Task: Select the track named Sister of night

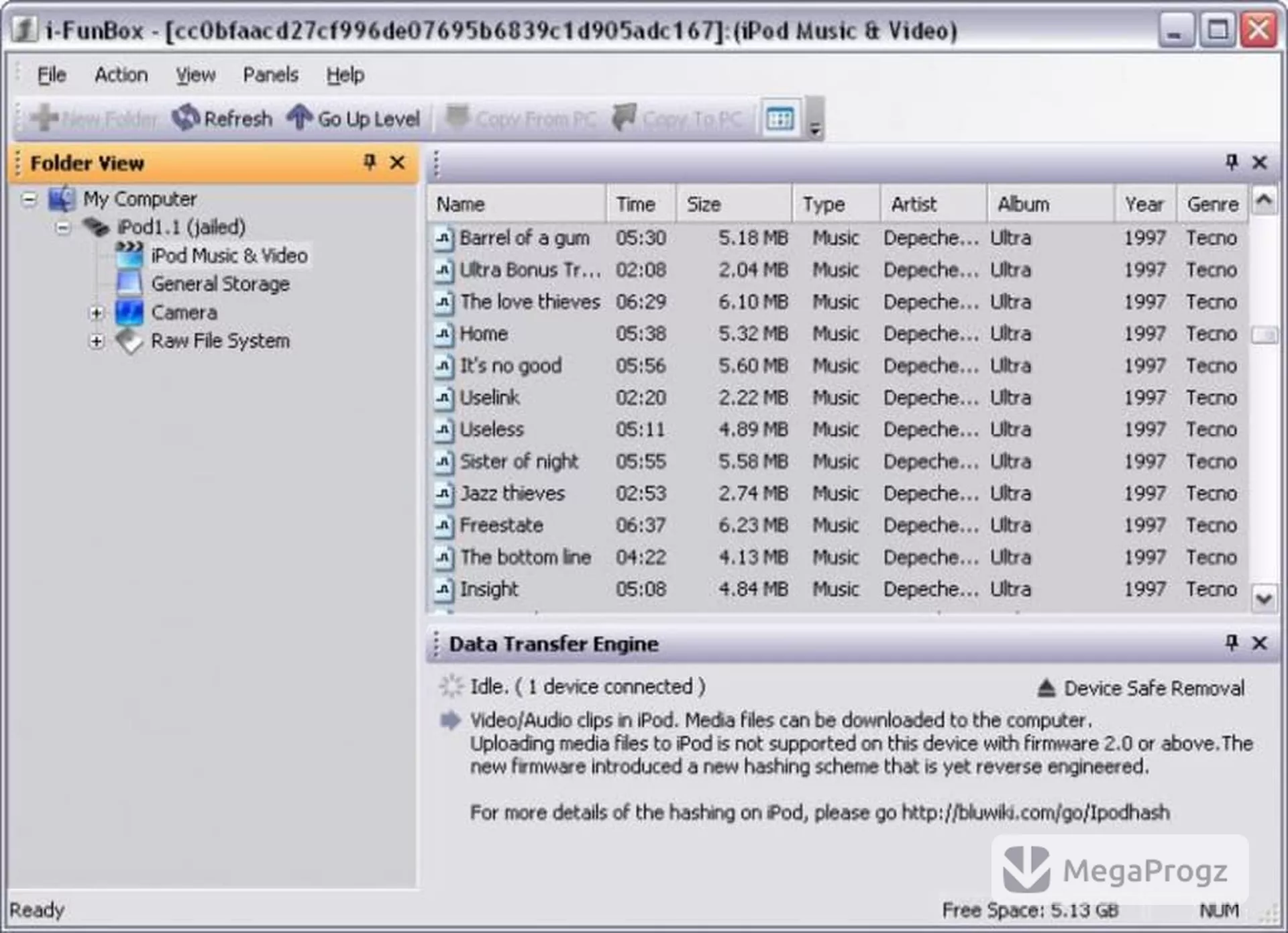Action: (x=519, y=461)
